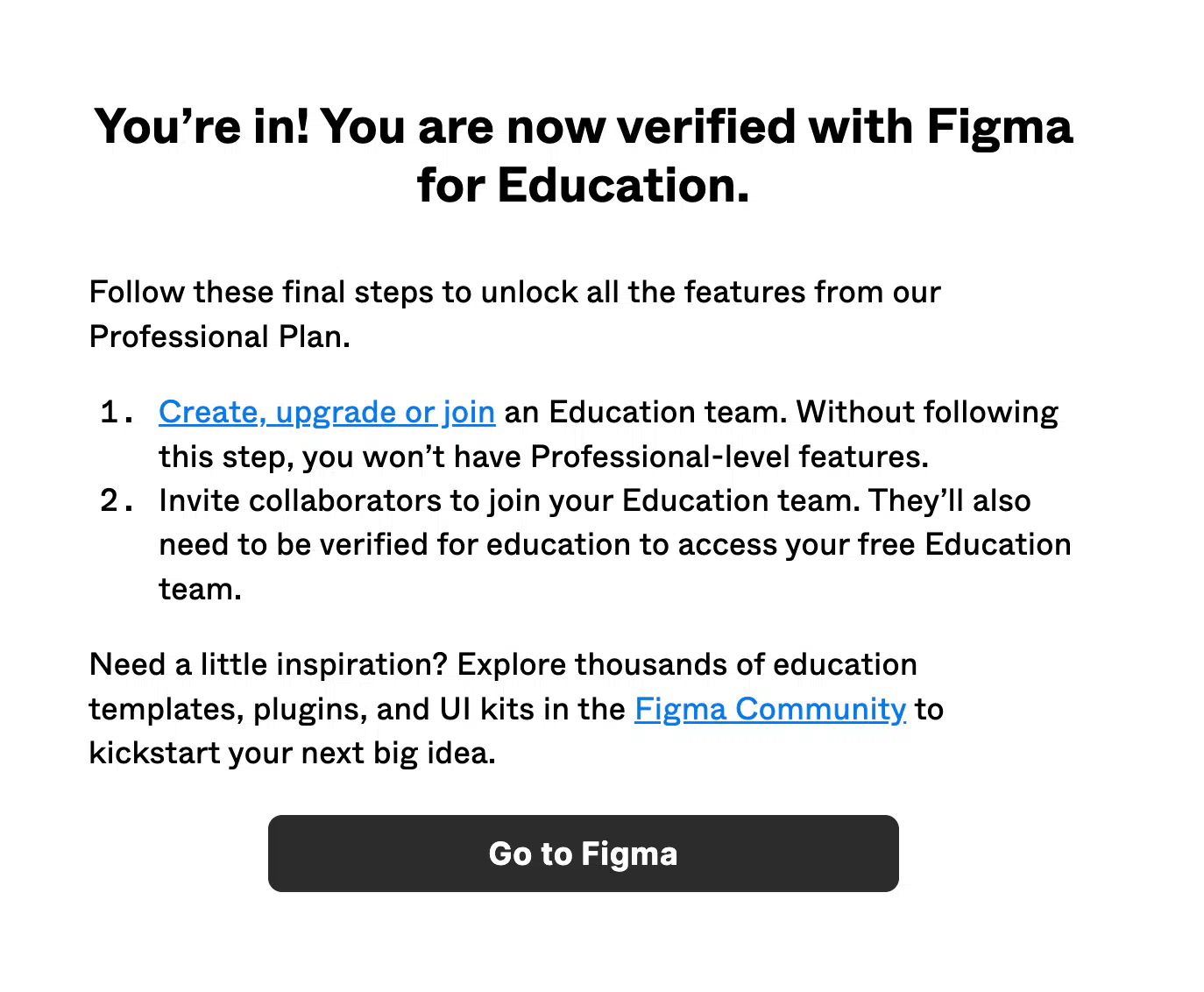
Task: Click the "for Education." heading line
Action: [x=584, y=186]
